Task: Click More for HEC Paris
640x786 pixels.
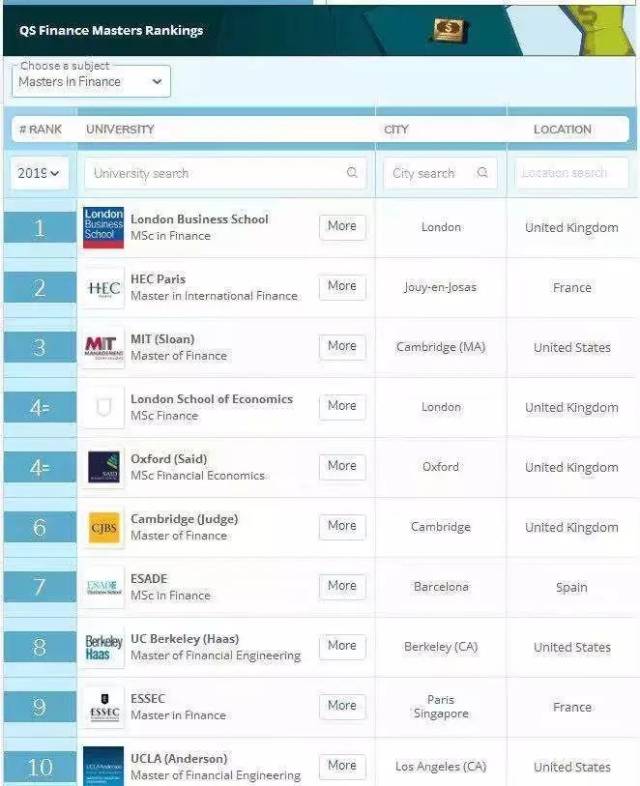Action: (342, 287)
